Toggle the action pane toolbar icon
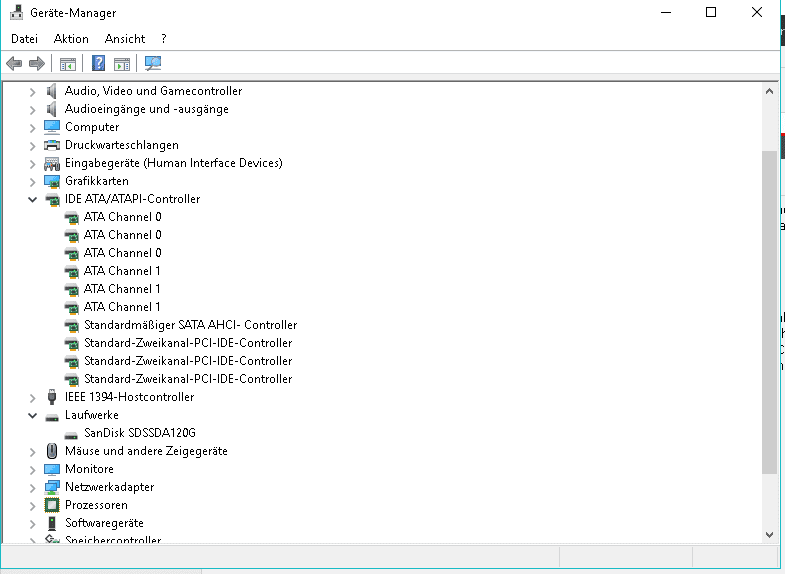Screen dimensions: 785x574 (x=122, y=64)
